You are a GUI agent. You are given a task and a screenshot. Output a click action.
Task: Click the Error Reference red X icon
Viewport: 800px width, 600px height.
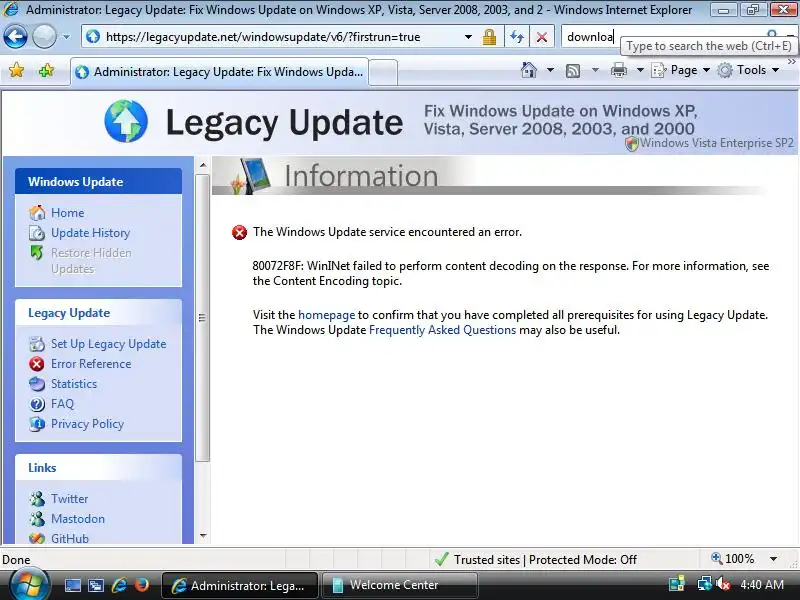click(37, 364)
